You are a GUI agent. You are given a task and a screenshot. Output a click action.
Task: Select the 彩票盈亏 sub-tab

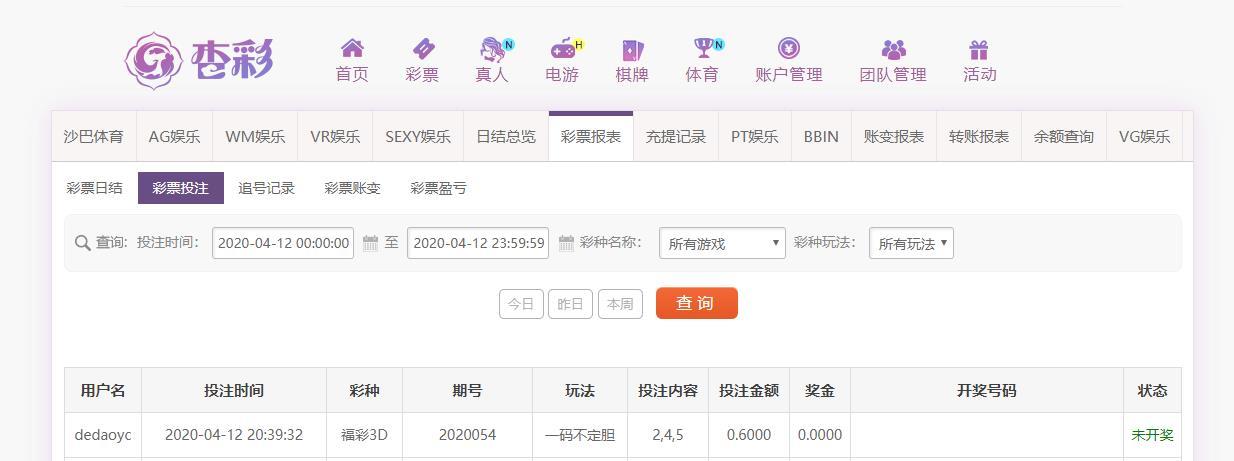(438, 188)
